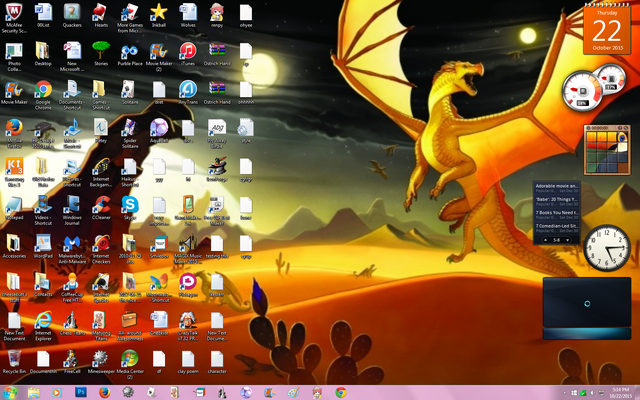
Task: Open the 'clay poem' text file
Action: point(188,359)
